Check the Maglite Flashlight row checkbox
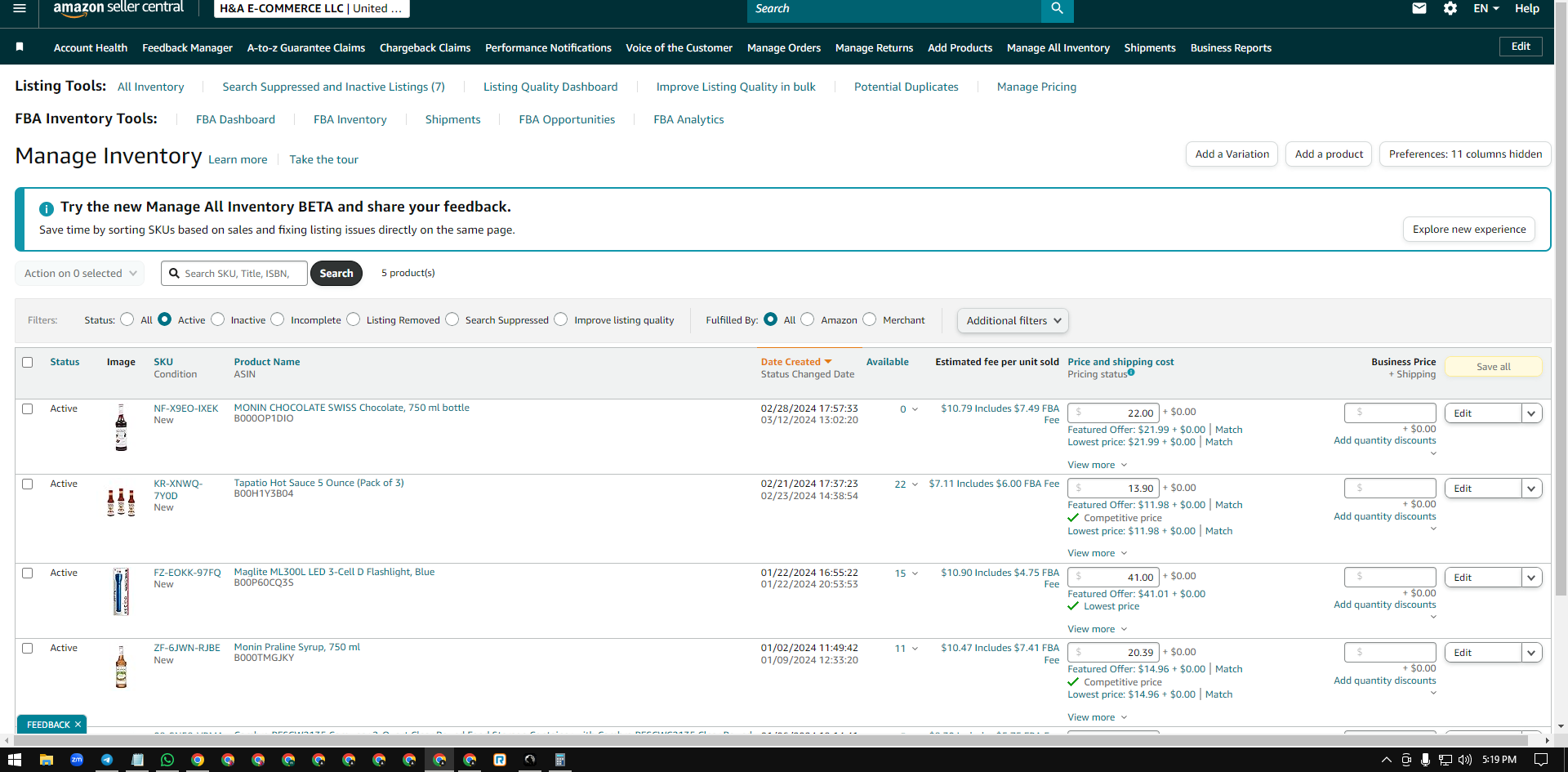This screenshot has width=1568, height=772. 28,573
